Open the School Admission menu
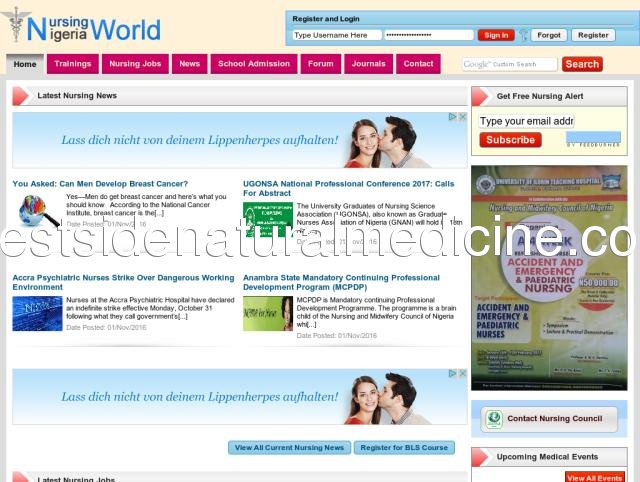Screen dimensions: 640x482 (x=254, y=64)
